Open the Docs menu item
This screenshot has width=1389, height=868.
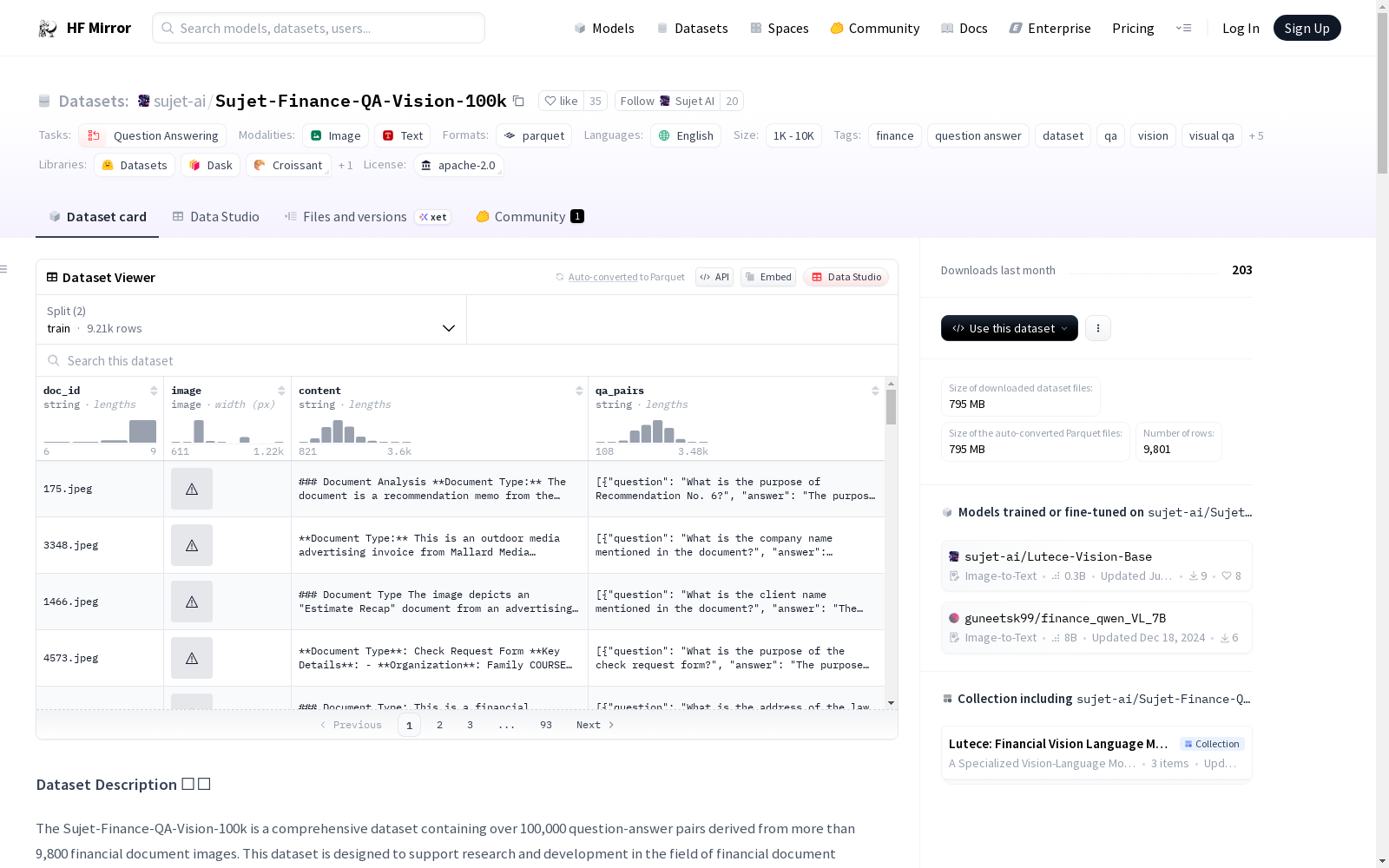pos(964,28)
